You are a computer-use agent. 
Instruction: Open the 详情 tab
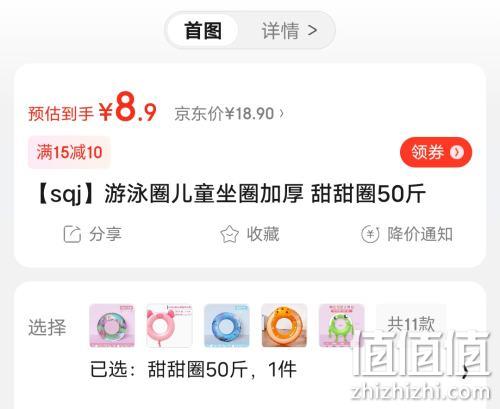coord(289,31)
